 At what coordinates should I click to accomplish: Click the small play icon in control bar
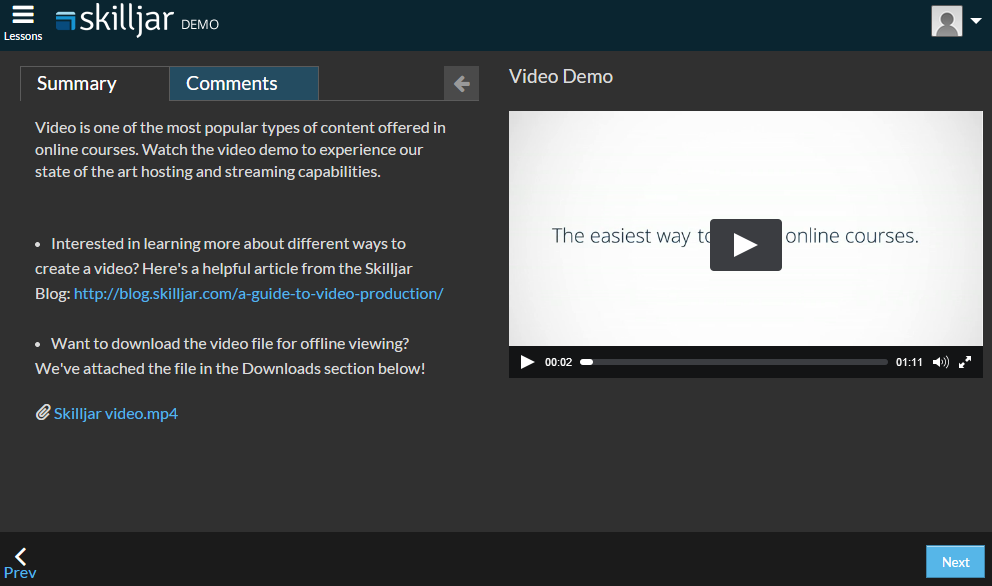point(527,362)
